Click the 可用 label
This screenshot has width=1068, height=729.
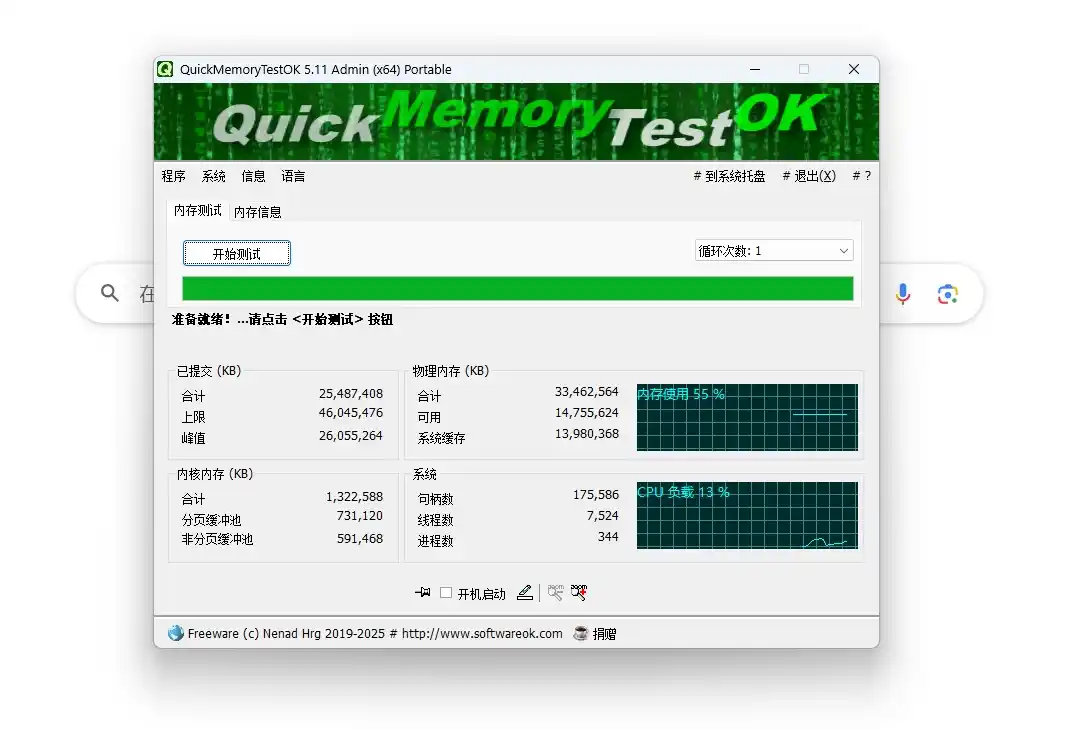click(429, 417)
